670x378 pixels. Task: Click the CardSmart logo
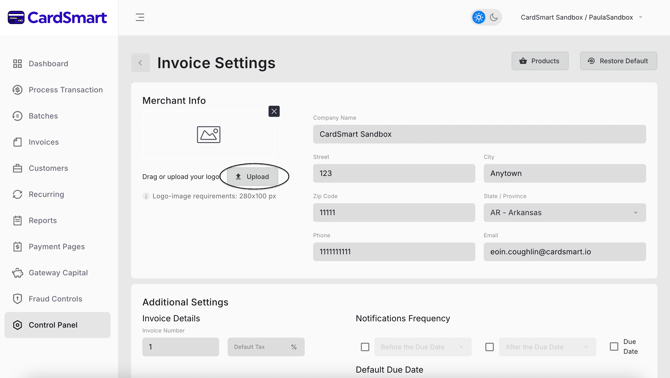tap(57, 18)
